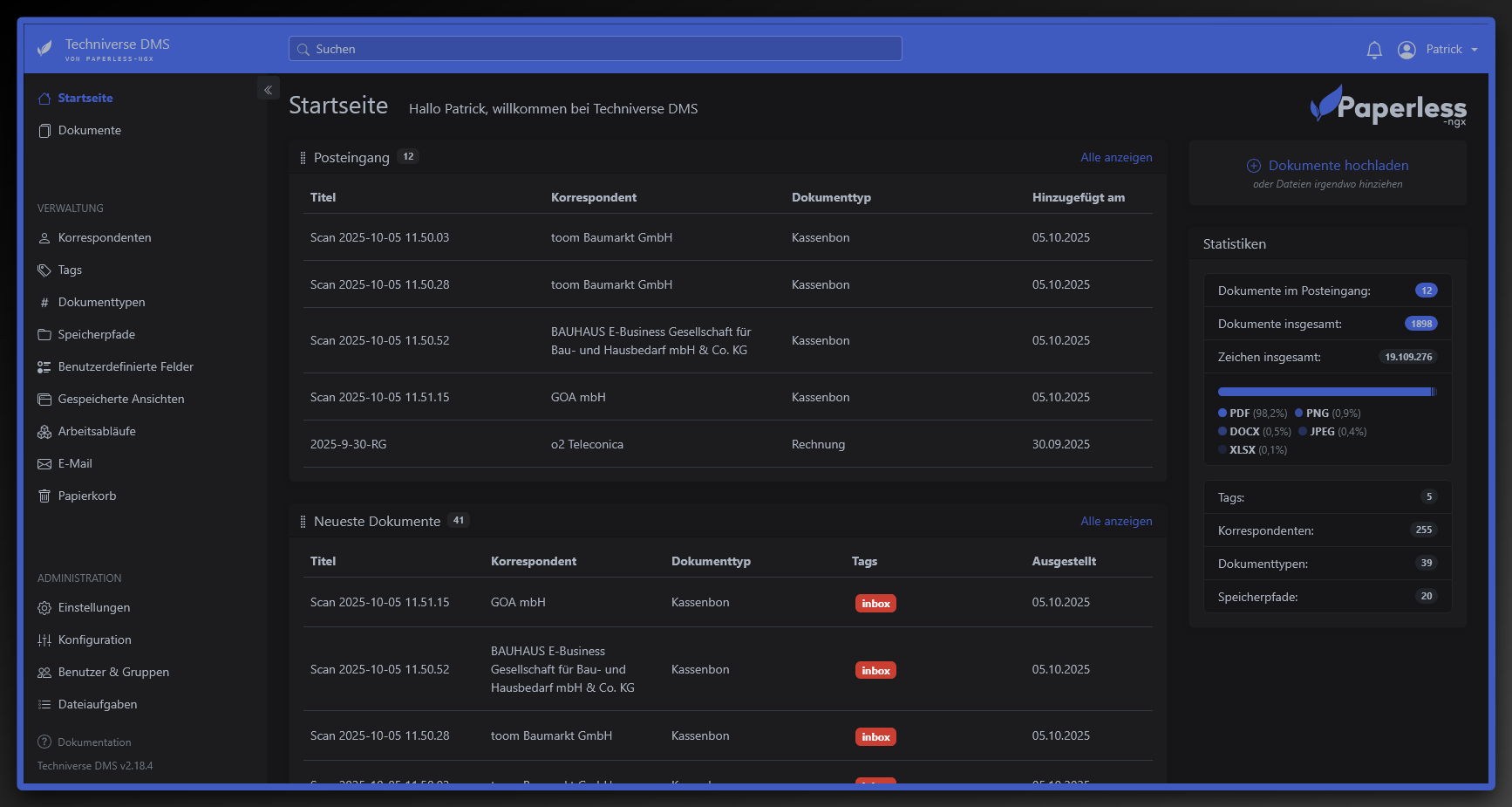This screenshot has width=1512, height=807.
Task: Click the Dokumentation question mark icon
Action: pyautogui.click(x=44, y=742)
